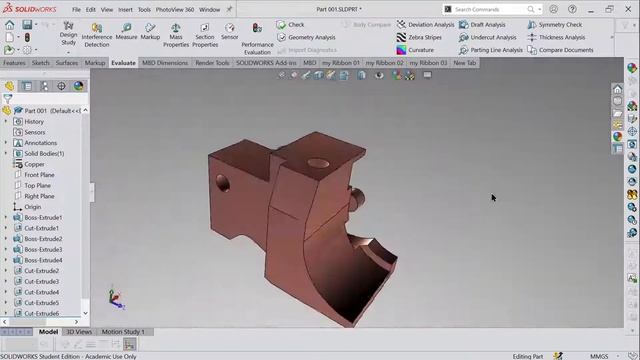The height and width of the screenshot is (360, 640).
Task: Switch to the Sketch tab
Action: click(40, 63)
